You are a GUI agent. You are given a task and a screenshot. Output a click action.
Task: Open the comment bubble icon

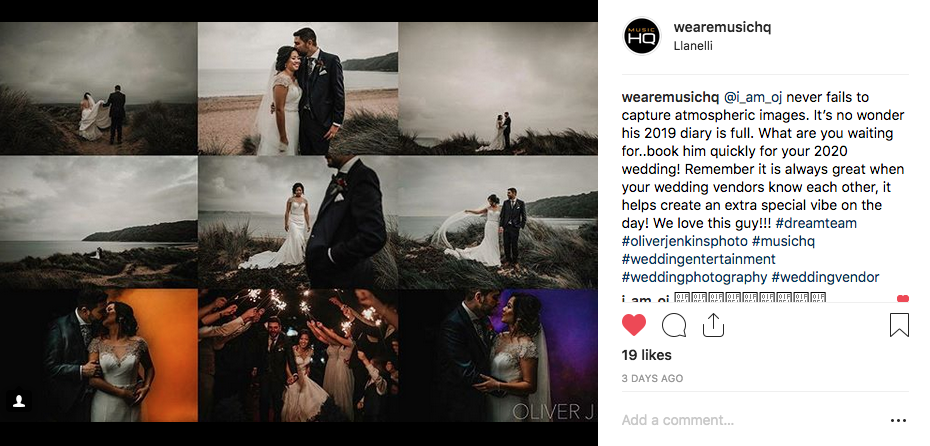(674, 325)
